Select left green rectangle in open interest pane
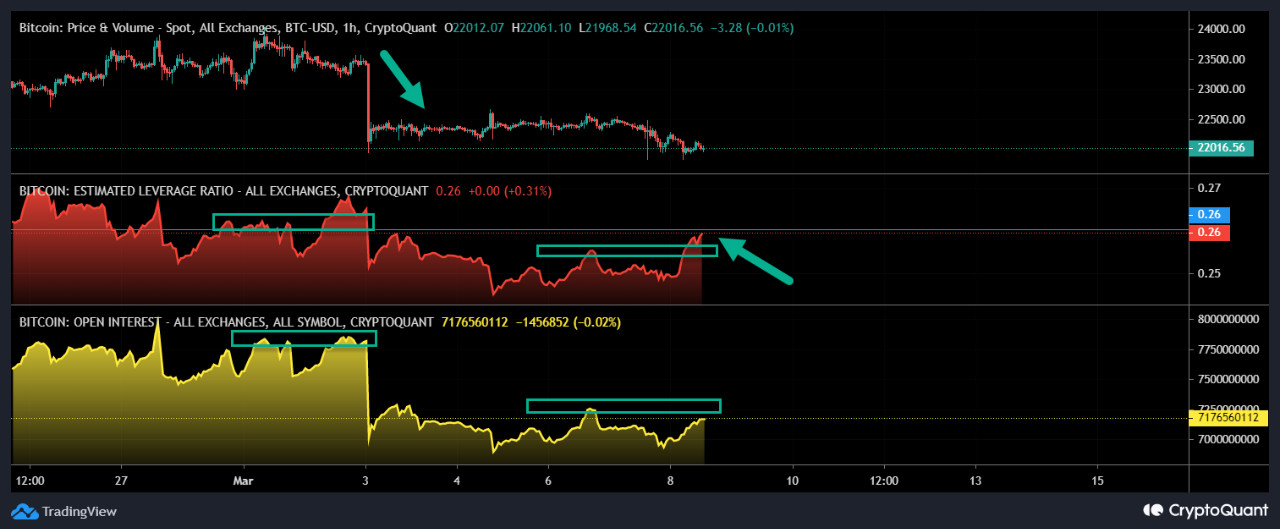 [x=304, y=339]
